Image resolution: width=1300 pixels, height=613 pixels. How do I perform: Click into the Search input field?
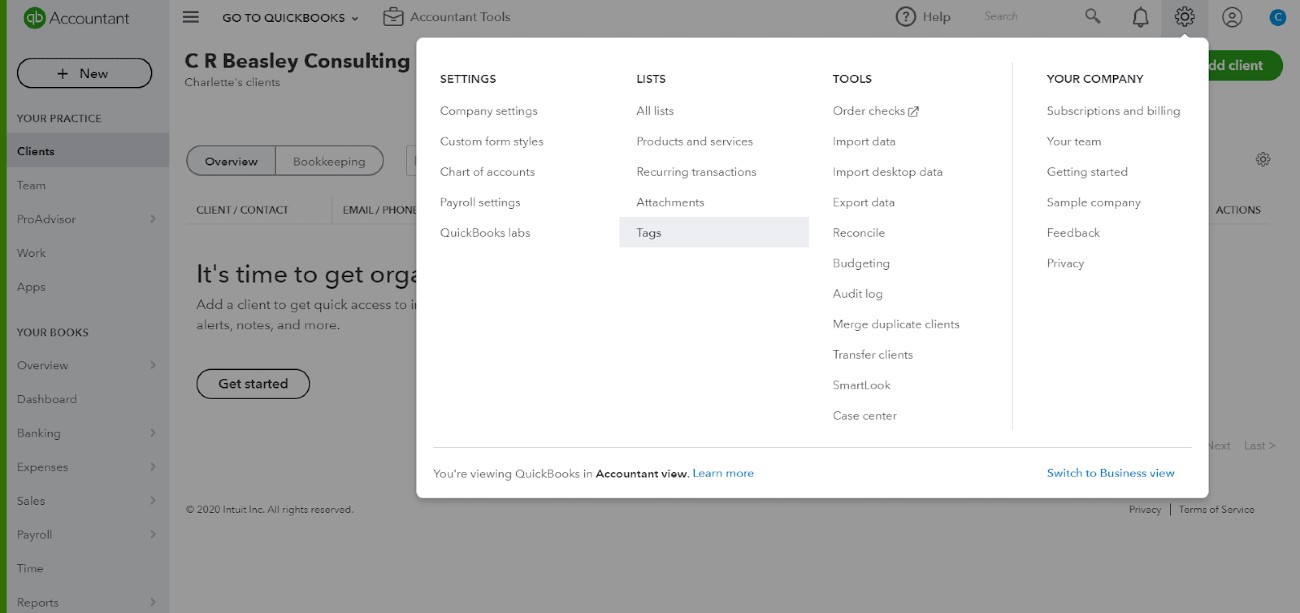(1028, 17)
